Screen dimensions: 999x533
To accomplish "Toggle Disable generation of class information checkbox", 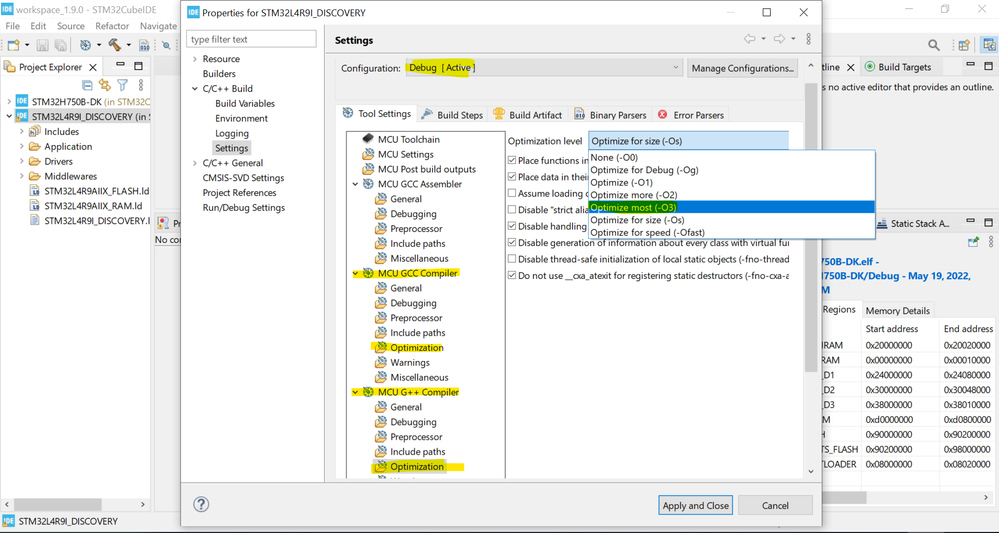I will (x=512, y=242).
